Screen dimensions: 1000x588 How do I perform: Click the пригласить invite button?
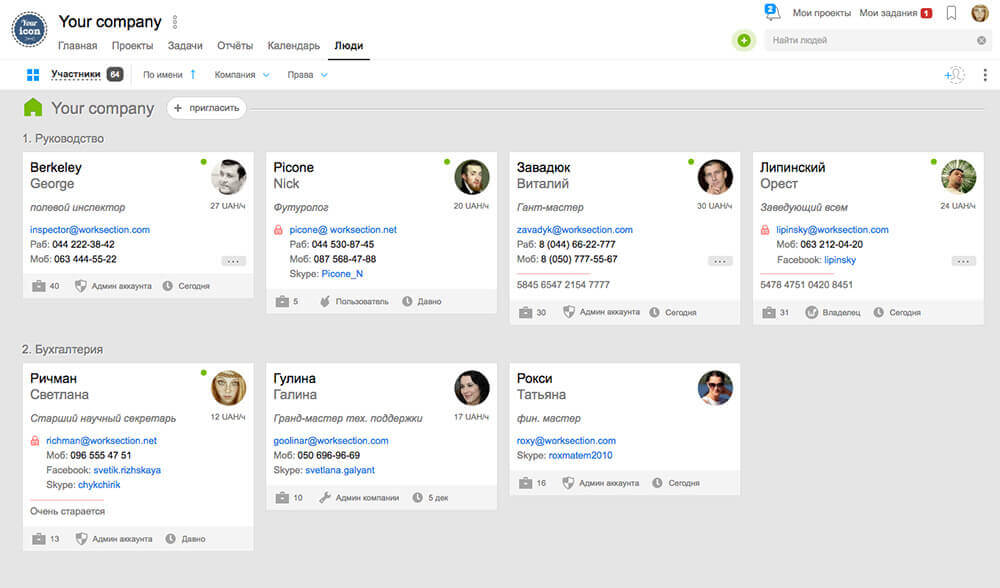pos(207,108)
